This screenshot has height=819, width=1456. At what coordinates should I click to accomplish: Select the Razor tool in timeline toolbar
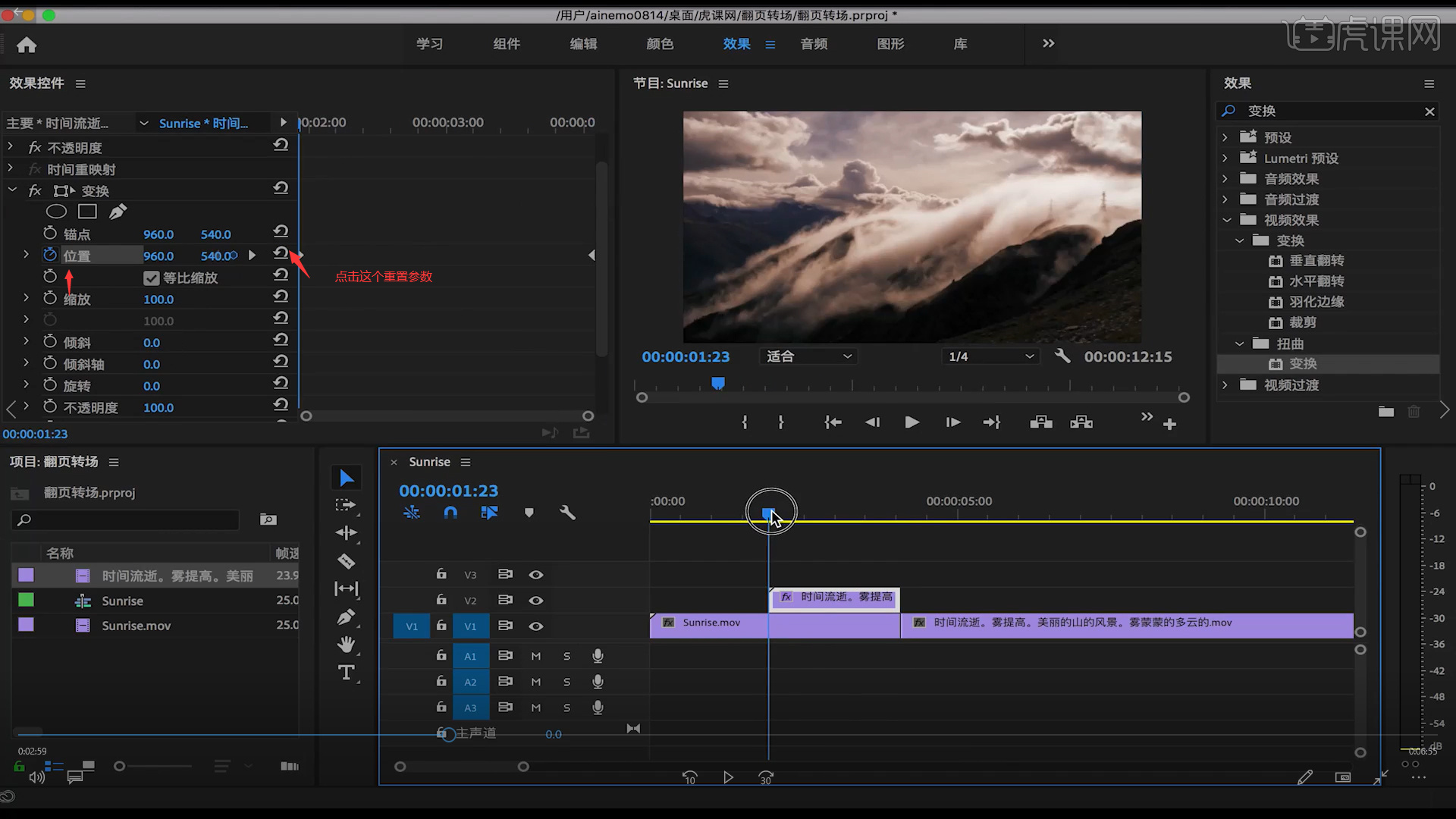point(346,561)
